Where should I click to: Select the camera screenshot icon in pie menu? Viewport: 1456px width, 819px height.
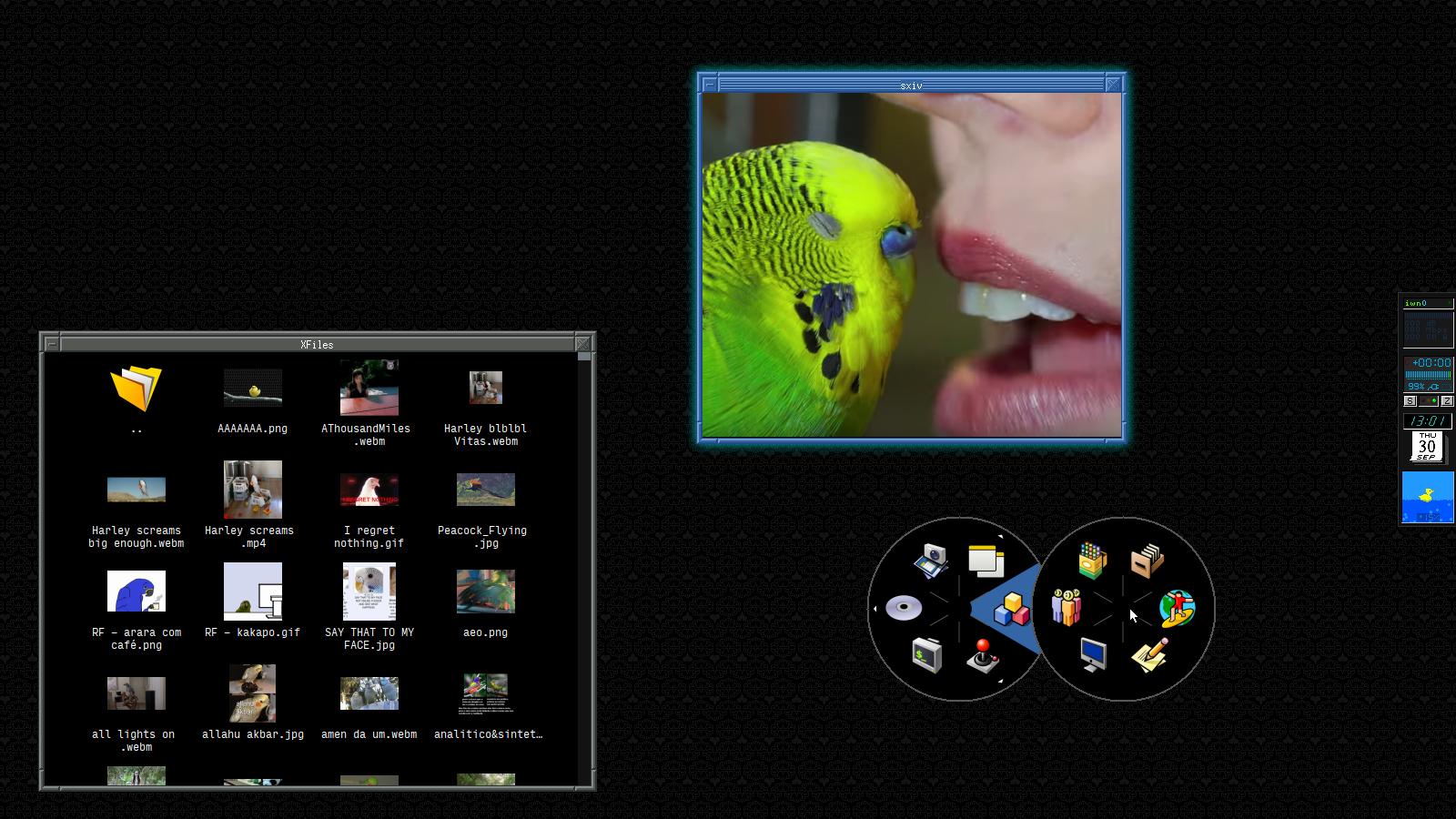(932, 560)
